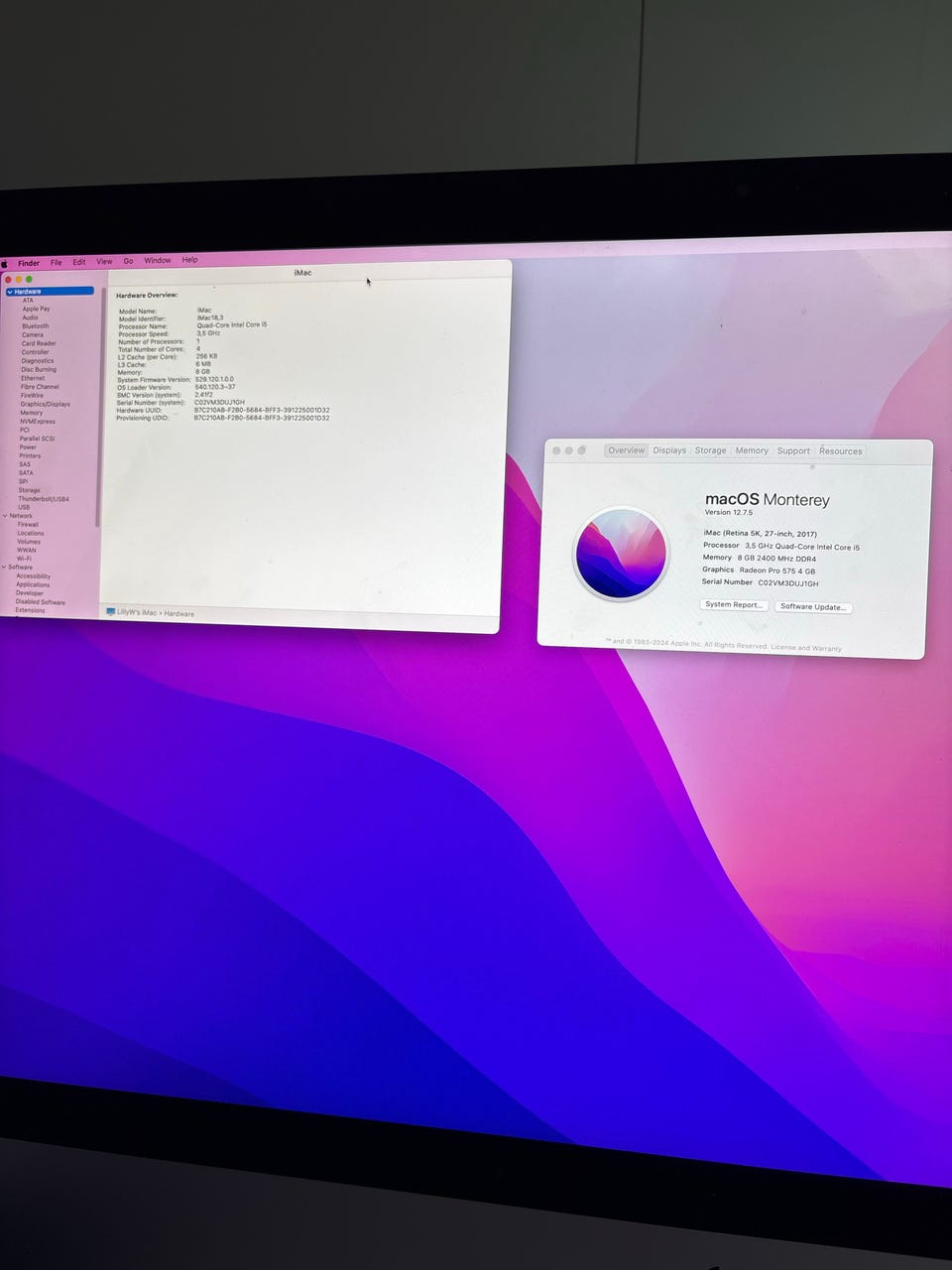Select Fibre Channel in the sidebar
The width and height of the screenshot is (952, 1270).
pos(40,387)
